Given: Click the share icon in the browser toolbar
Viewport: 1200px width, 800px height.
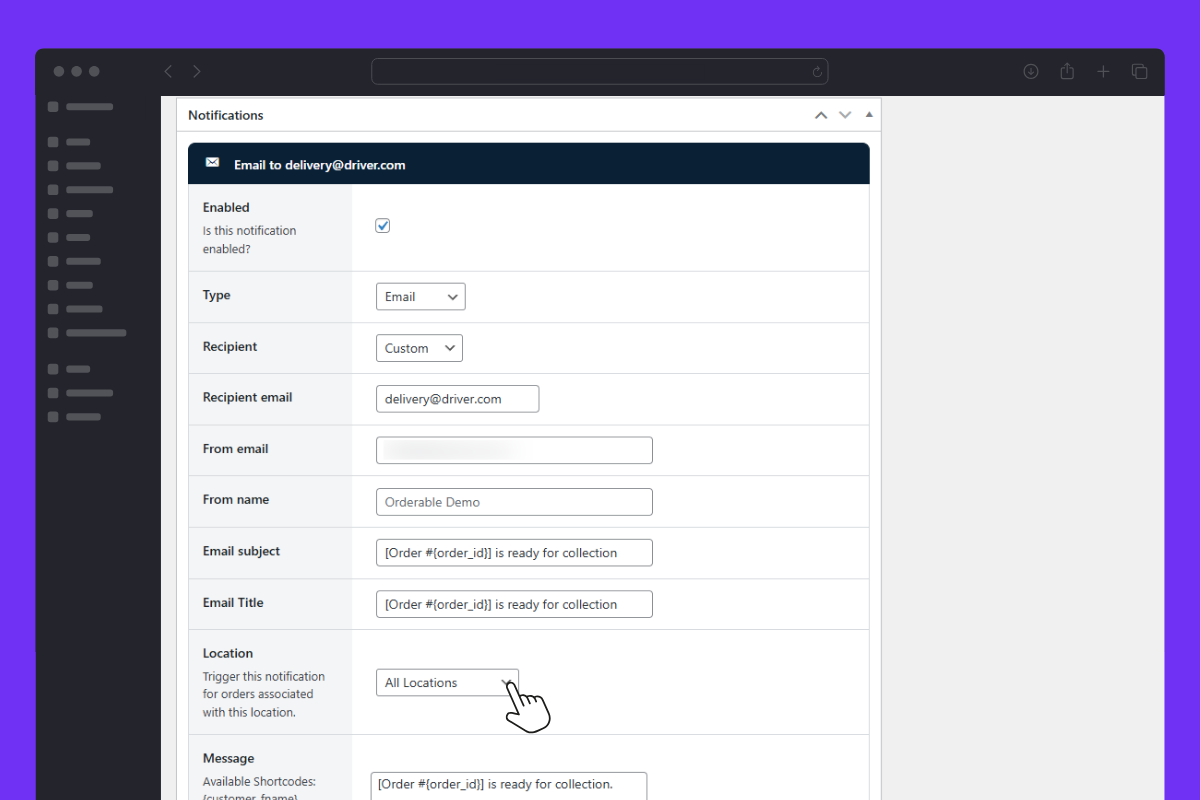Looking at the screenshot, I should (x=1067, y=71).
